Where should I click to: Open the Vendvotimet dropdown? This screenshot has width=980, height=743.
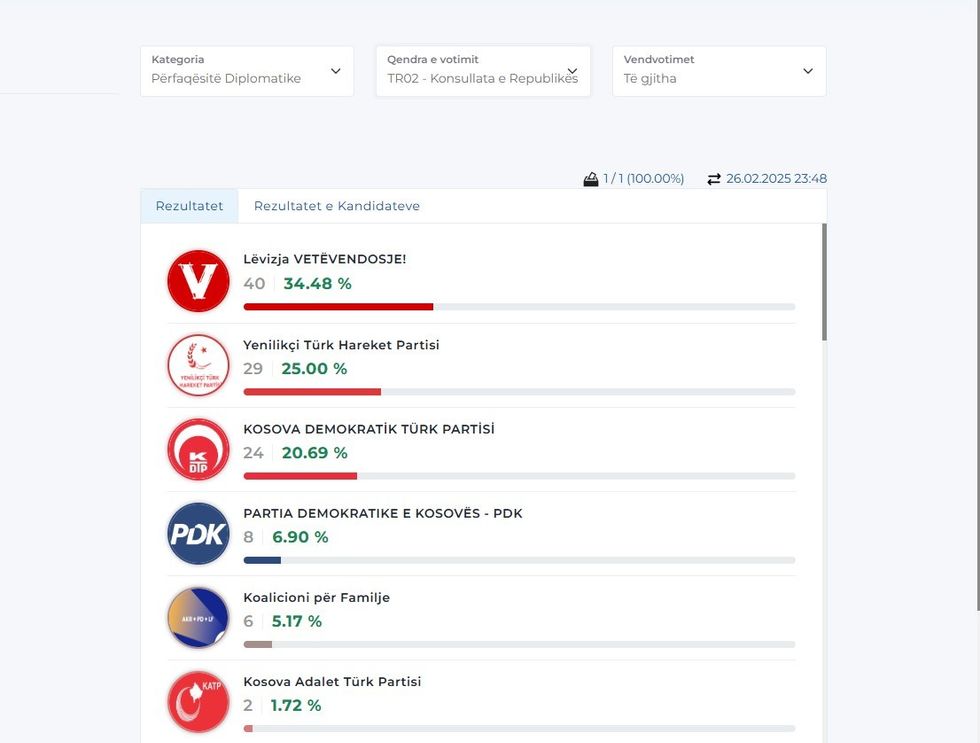coord(719,70)
